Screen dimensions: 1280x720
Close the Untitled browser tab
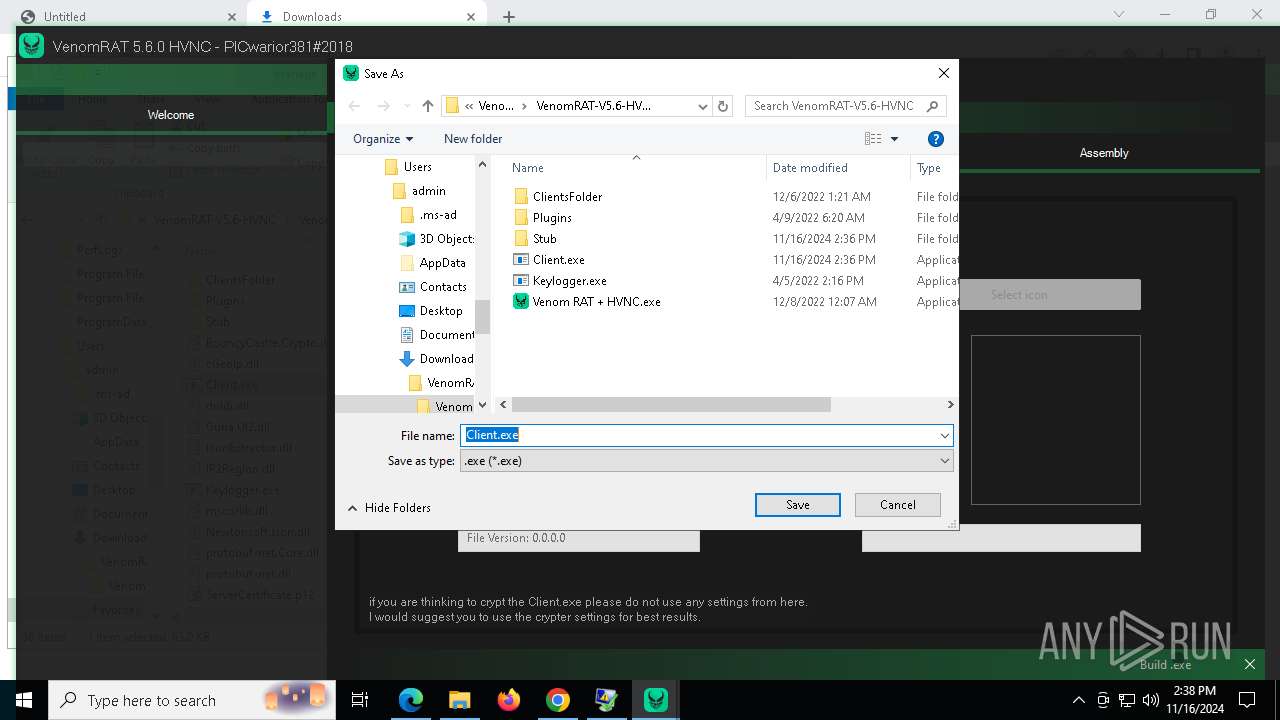tap(232, 17)
